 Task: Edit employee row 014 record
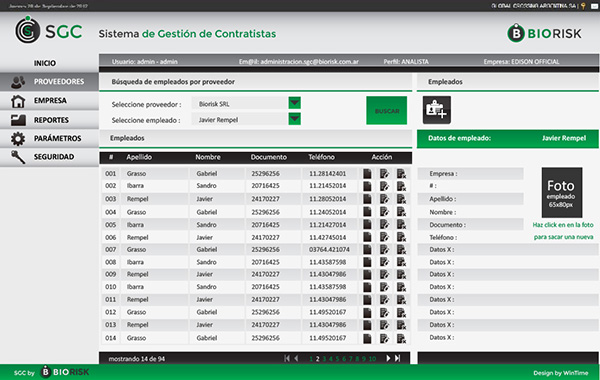tap(384, 338)
